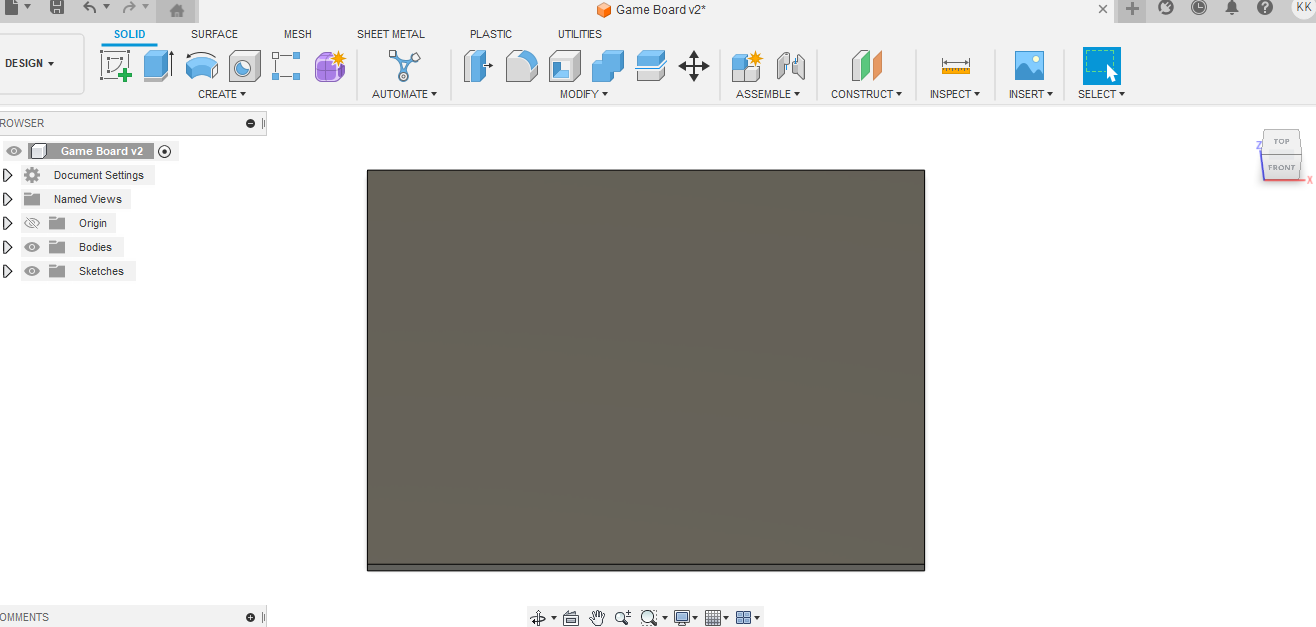The height and width of the screenshot is (627, 1316).
Task: Switch to the SOLID tab
Action: point(129,34)
